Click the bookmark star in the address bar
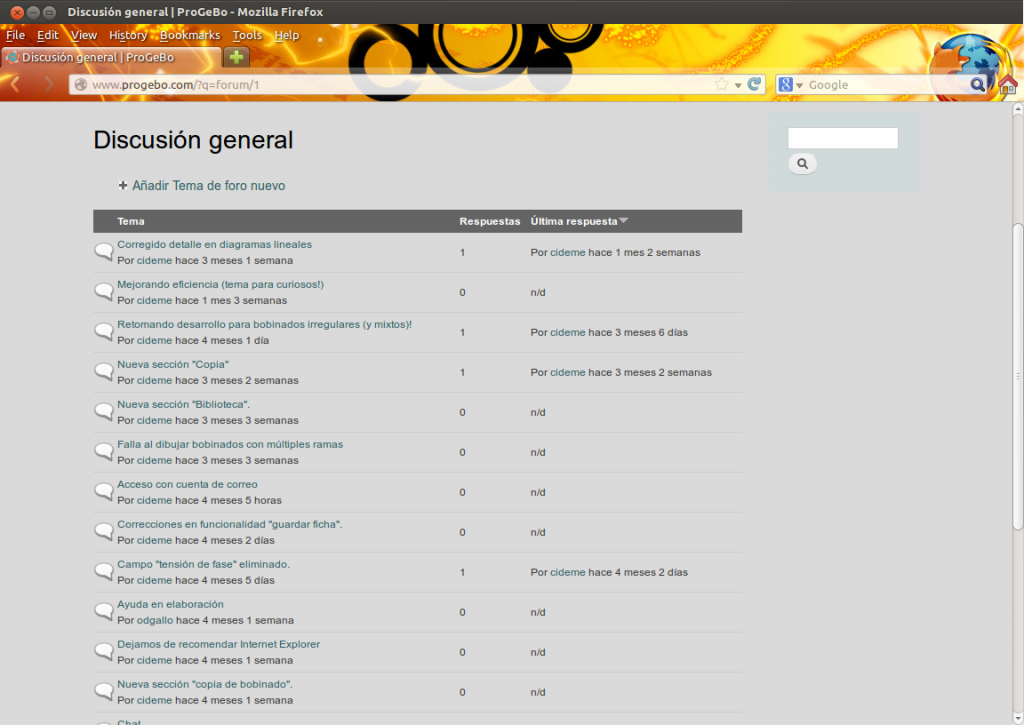Screen dimensions: 1024x725 pyautogui.click(x=722, y=85)
